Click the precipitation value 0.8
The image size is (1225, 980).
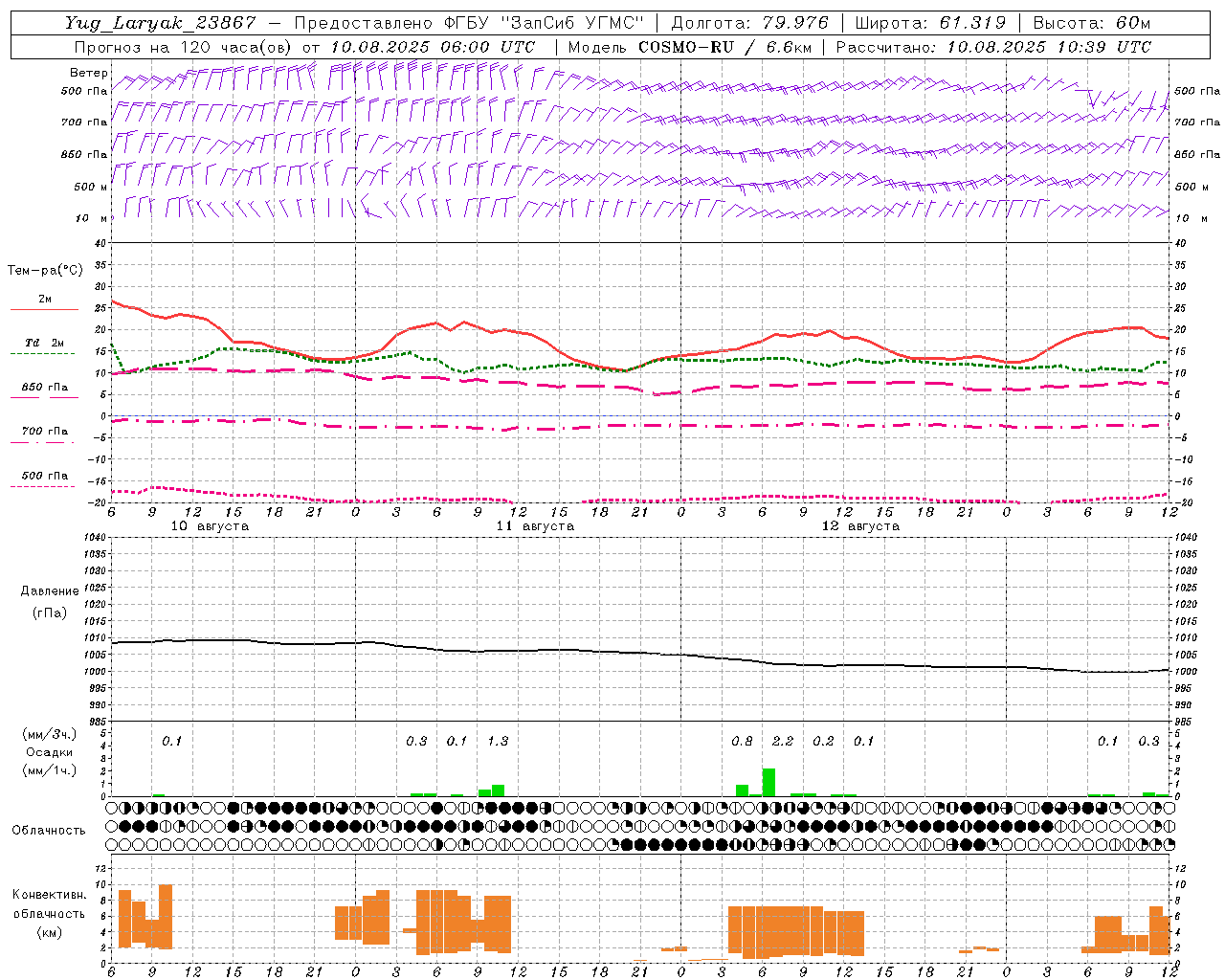coord(742,742)
